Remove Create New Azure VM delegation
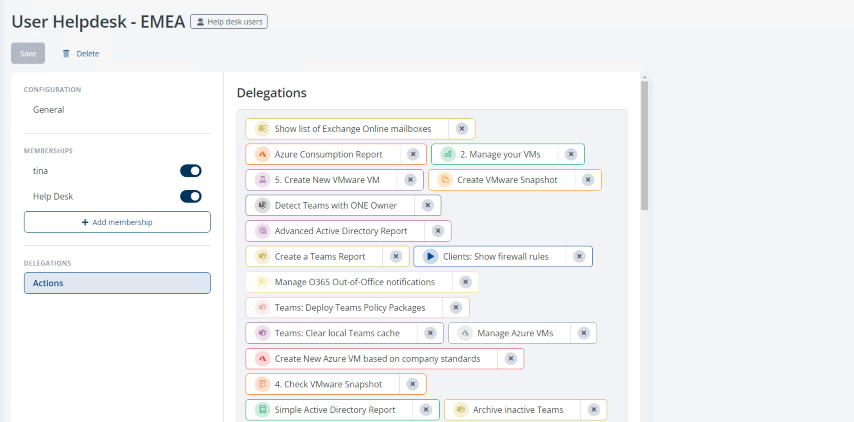This screenshot has height=422, width=854. 510,359
